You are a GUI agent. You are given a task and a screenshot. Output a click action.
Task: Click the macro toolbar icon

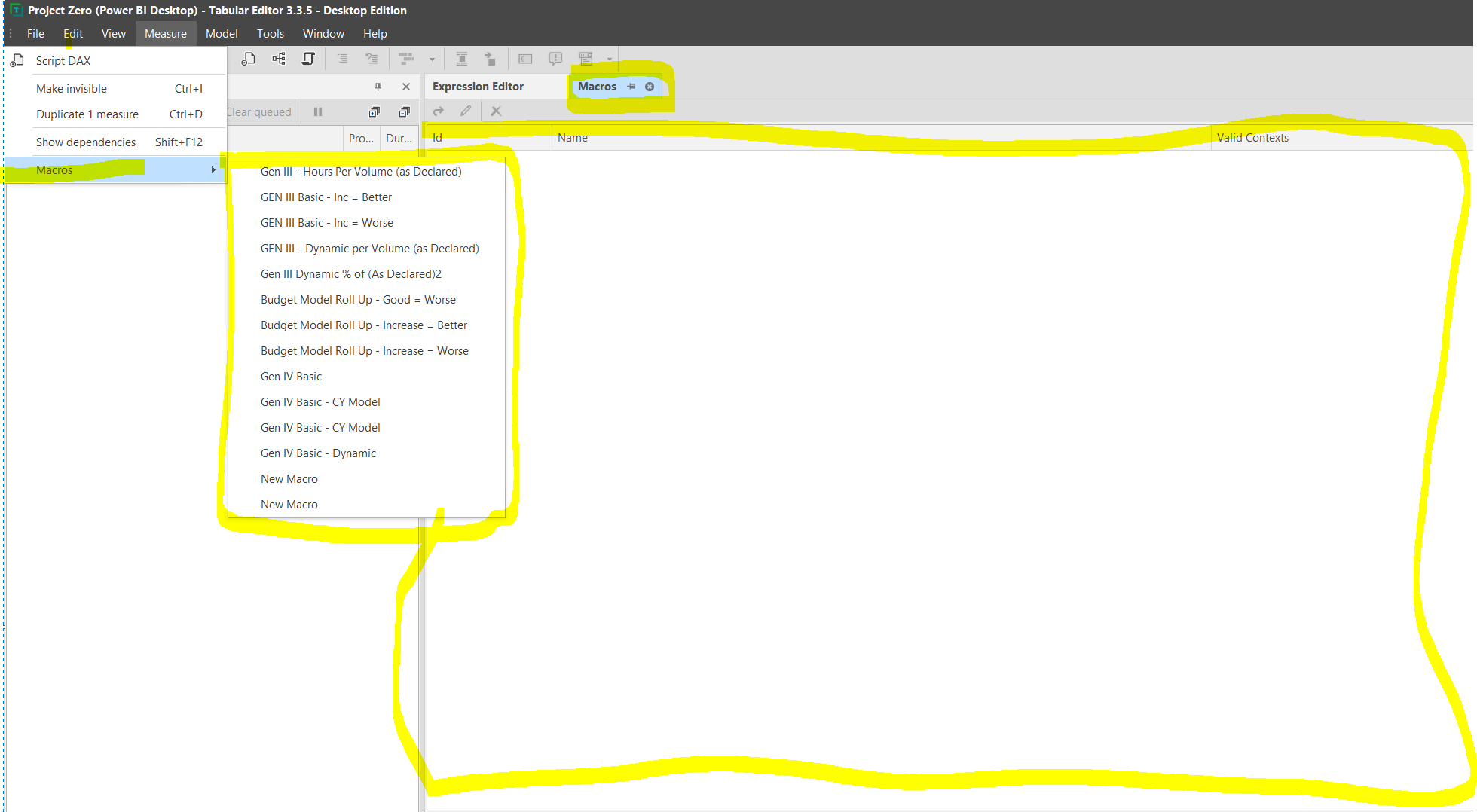(308, 59)
